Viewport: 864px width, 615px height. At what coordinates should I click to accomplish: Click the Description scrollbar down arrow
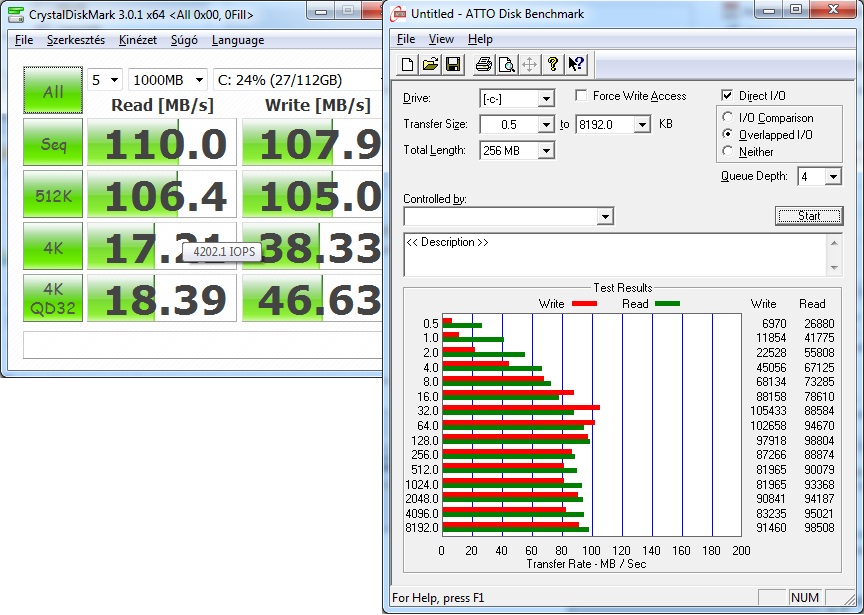(834, 268)
